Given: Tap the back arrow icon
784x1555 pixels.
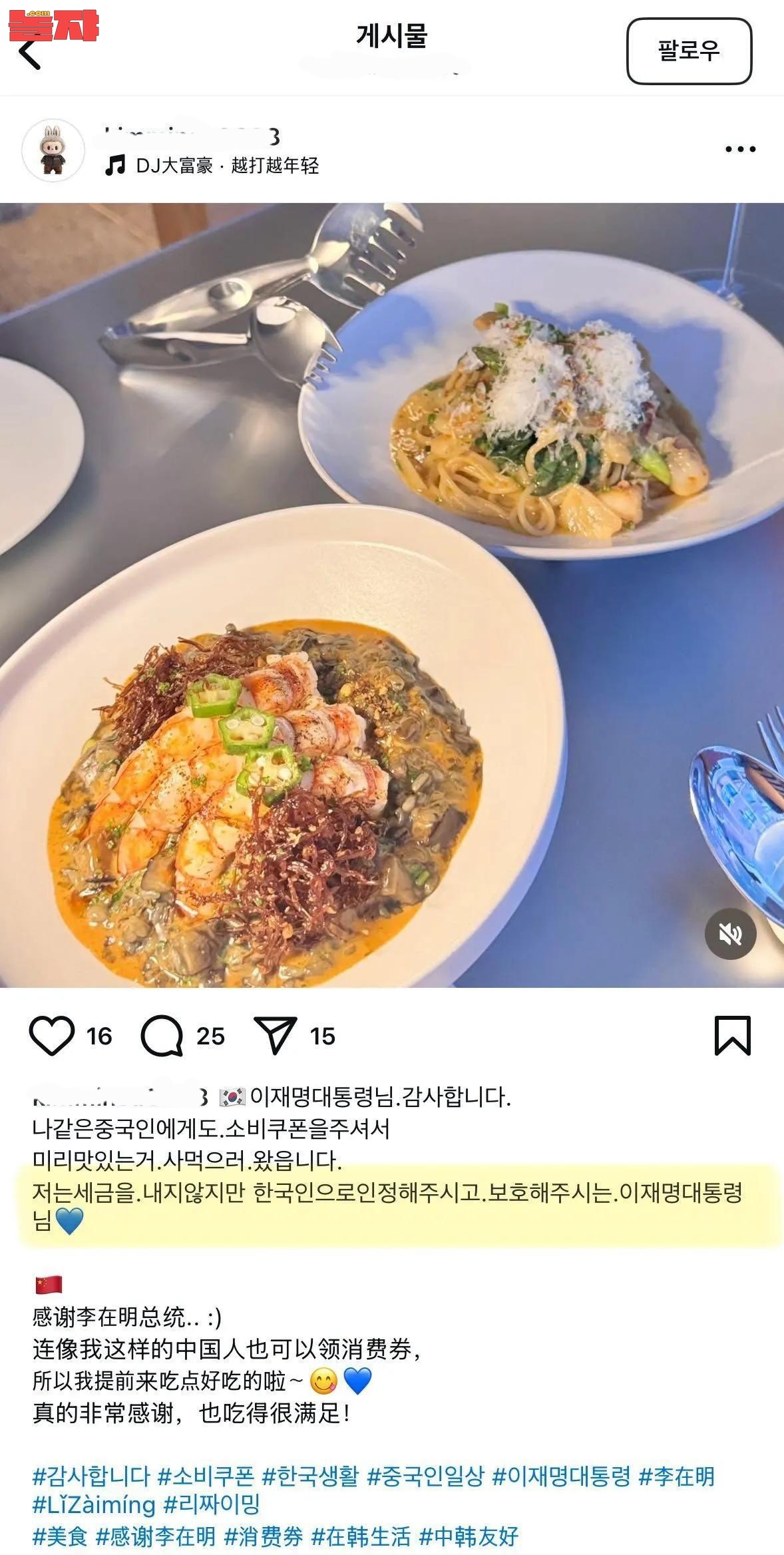Looking at the screenshot, I should click(29, 53).
